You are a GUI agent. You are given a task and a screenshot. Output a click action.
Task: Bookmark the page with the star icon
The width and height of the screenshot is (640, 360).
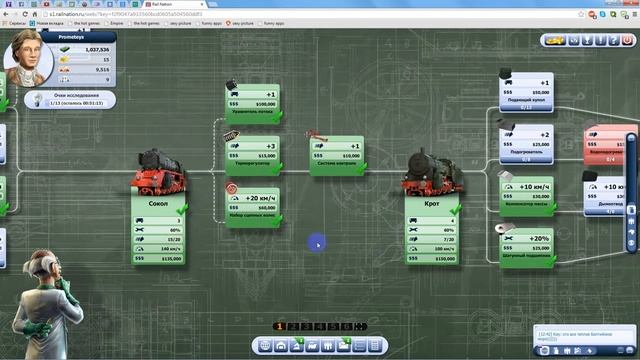tap(581, 14)
